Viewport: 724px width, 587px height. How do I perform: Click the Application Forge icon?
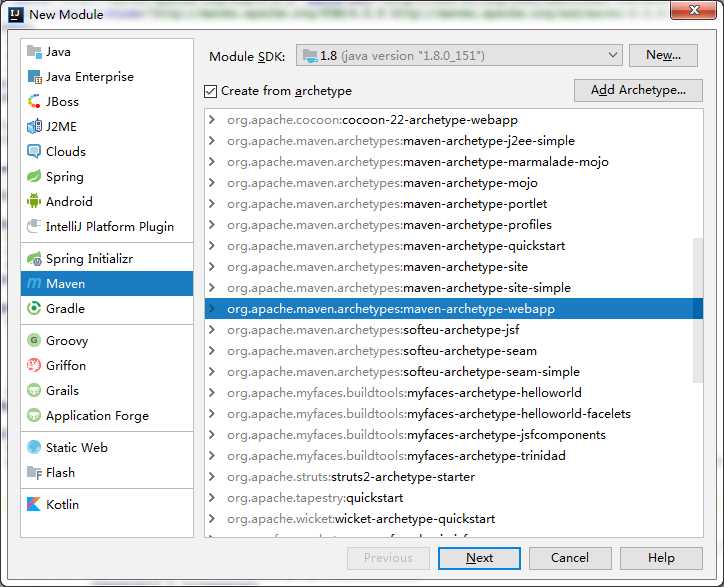click(x=34, y=415)
